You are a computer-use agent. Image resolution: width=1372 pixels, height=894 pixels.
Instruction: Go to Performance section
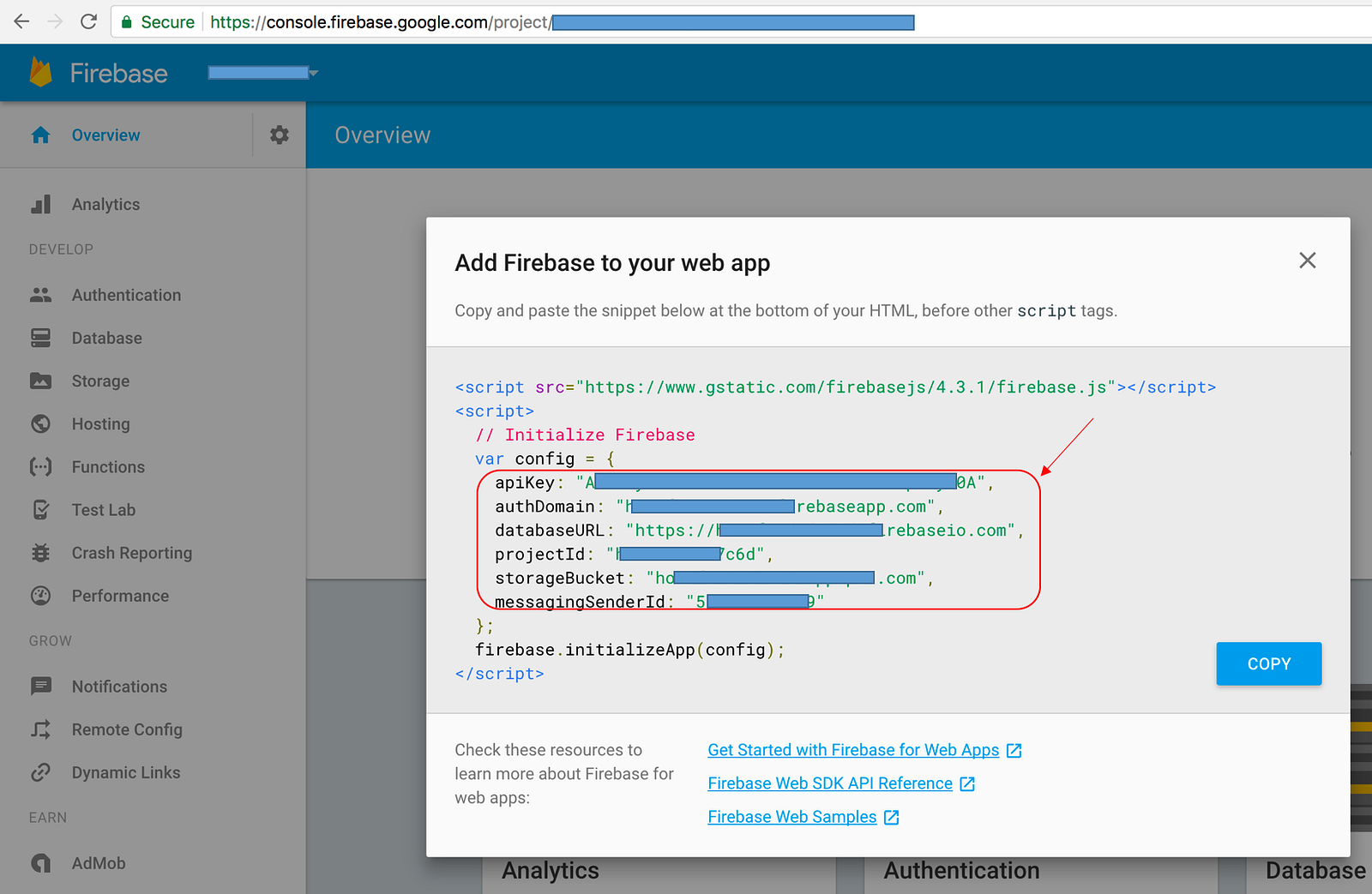120,596
